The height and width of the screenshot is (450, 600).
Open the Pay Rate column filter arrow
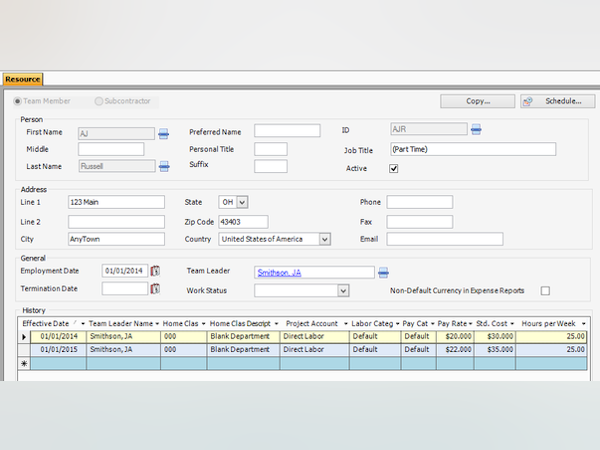point(470,324)
